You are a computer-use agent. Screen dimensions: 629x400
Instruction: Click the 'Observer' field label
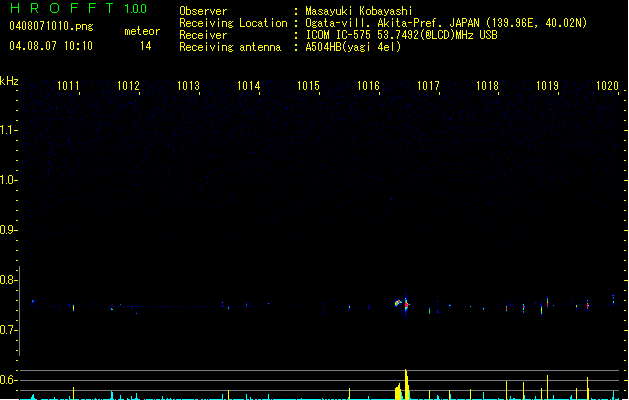click(x=203, y=11)
